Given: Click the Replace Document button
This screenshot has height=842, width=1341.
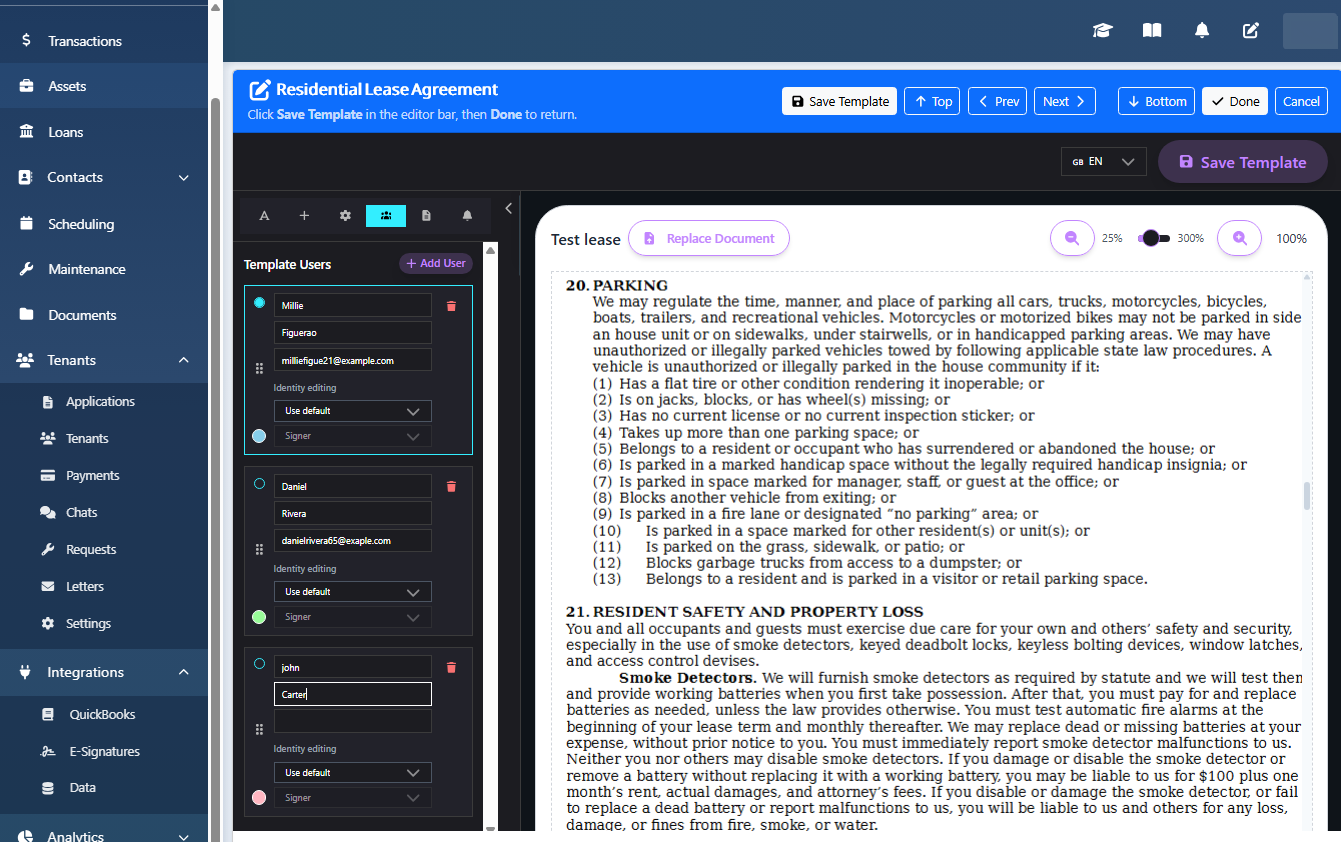Looking at the screenshot, I should [x=709, y=238].
